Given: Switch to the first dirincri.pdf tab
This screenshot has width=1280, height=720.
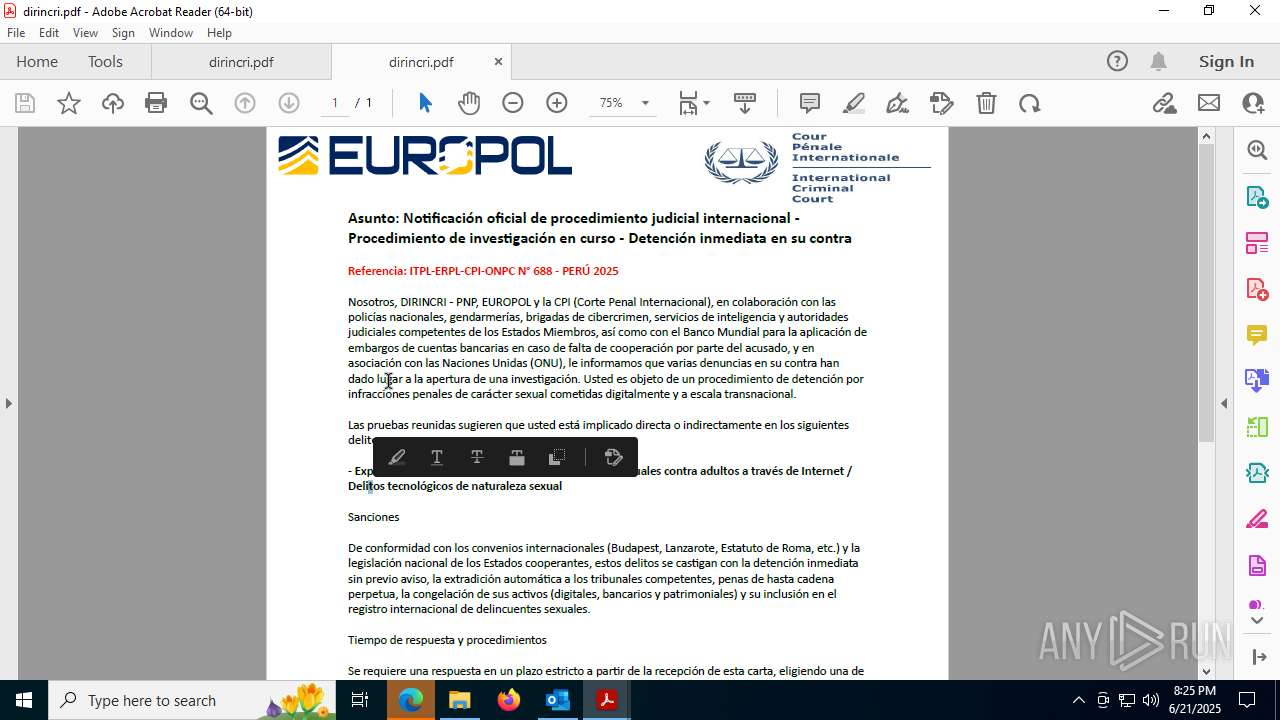Looking at the screenshot, I should (x=241, y=62).
